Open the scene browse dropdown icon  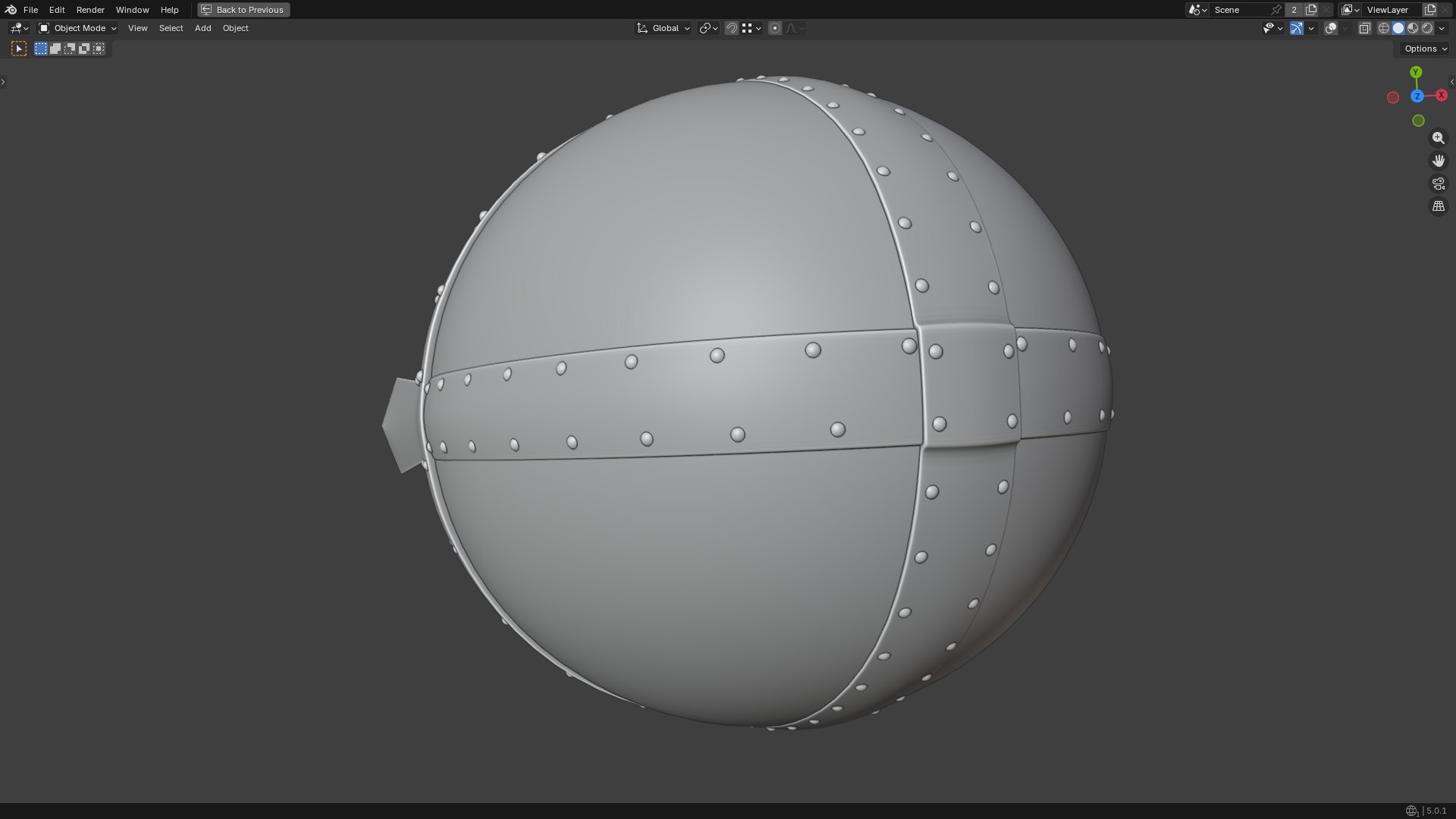pyautogui.click(x=1197, y=10)
